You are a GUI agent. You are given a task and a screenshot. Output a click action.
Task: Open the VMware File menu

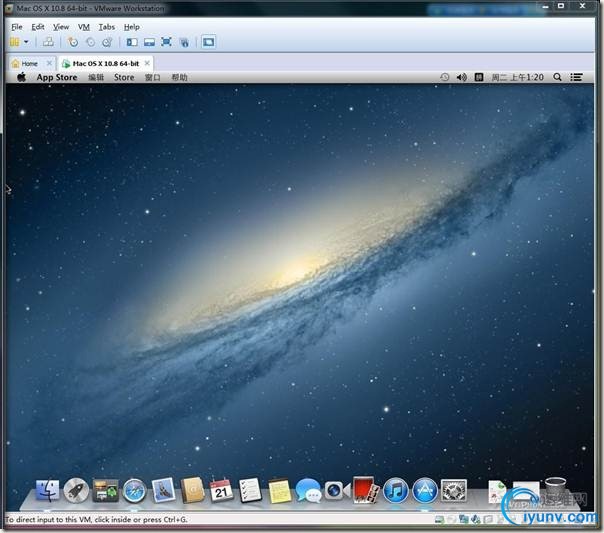tap(17, 27)
